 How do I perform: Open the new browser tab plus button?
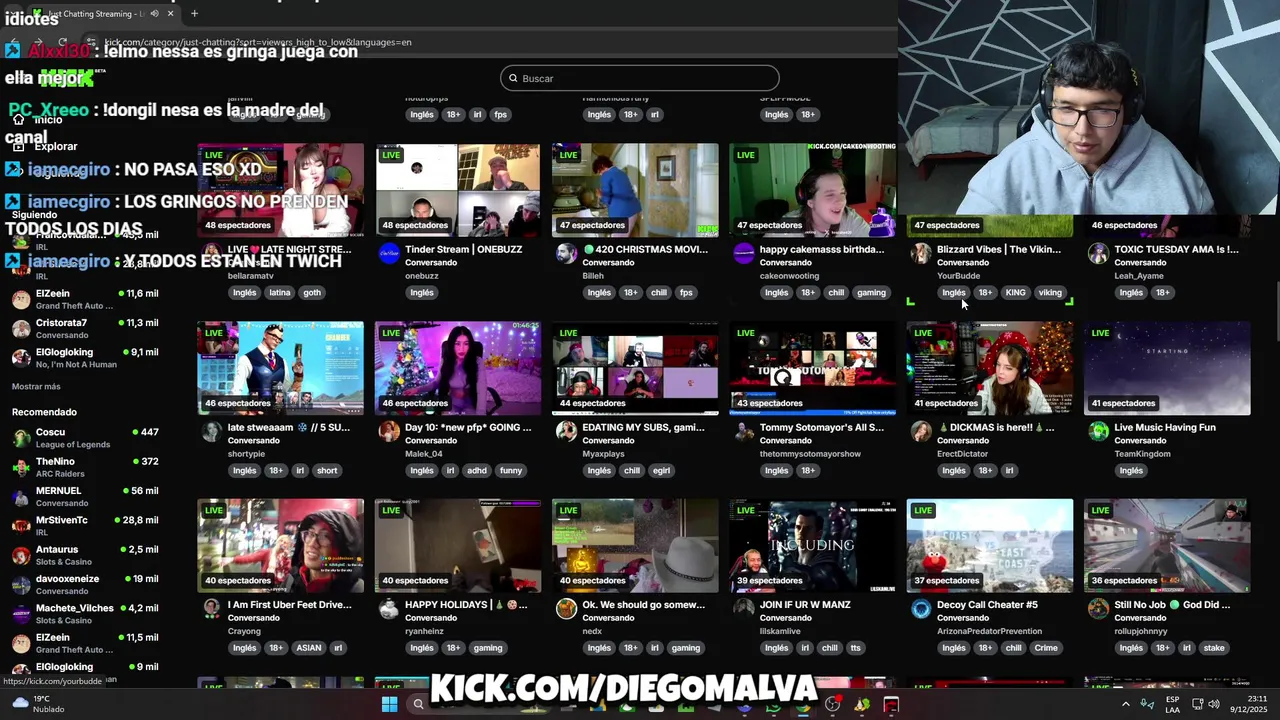click(x=194, y=14)
